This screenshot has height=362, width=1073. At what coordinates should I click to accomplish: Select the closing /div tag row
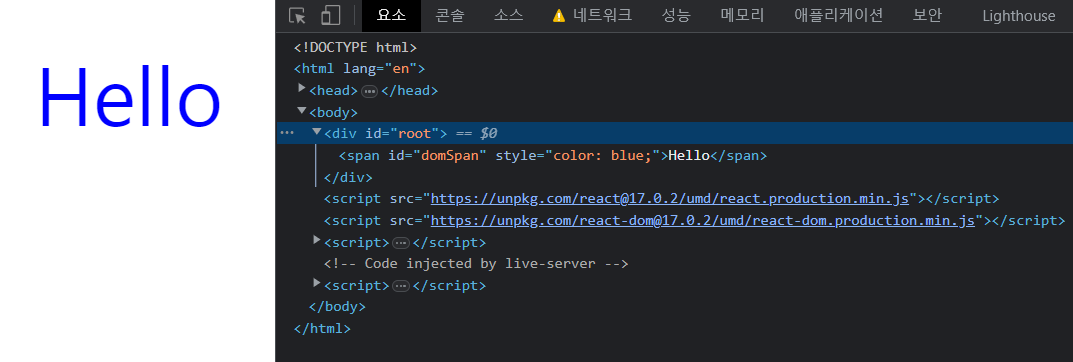tap(348, 178)
